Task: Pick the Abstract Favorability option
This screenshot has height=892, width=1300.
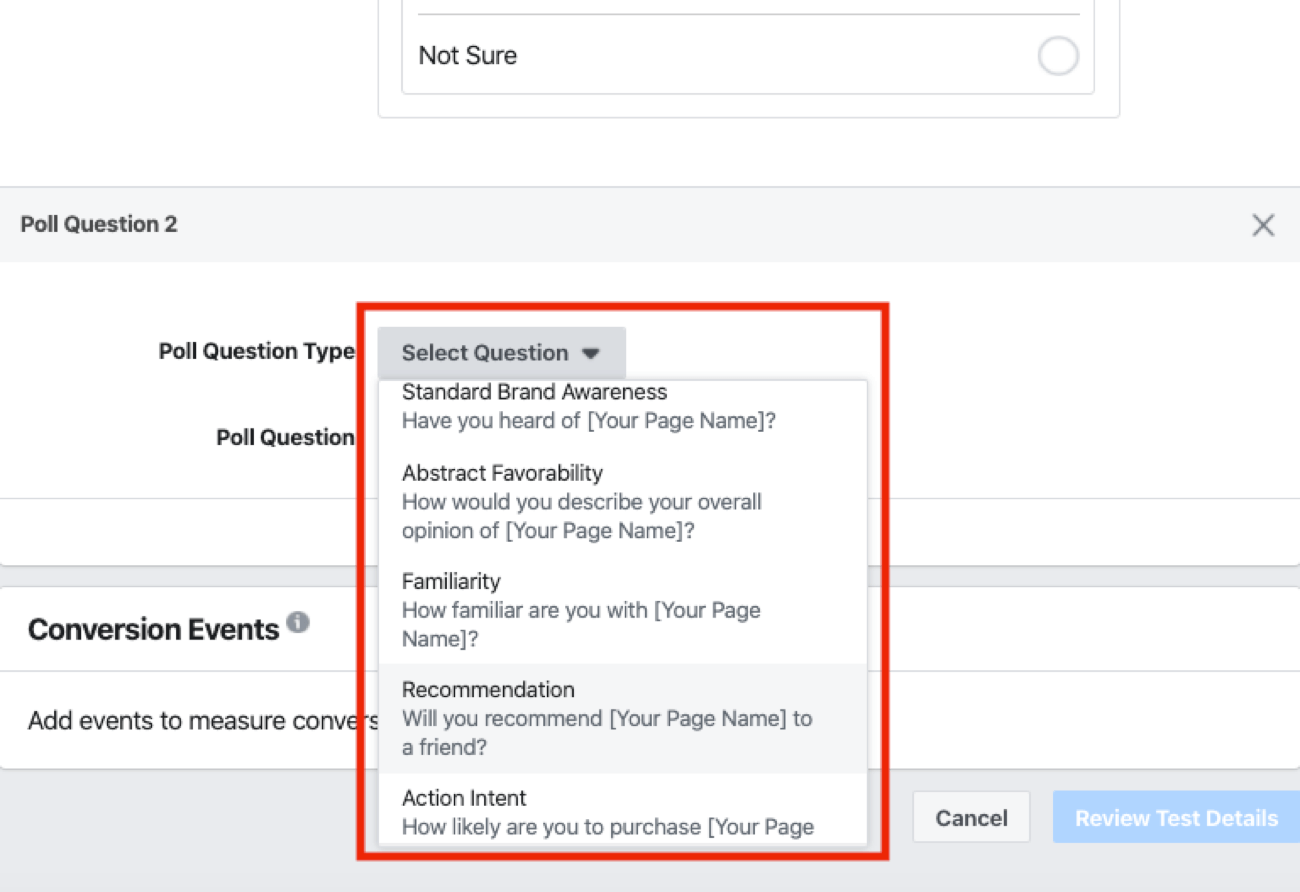Action: click(502, 473)
